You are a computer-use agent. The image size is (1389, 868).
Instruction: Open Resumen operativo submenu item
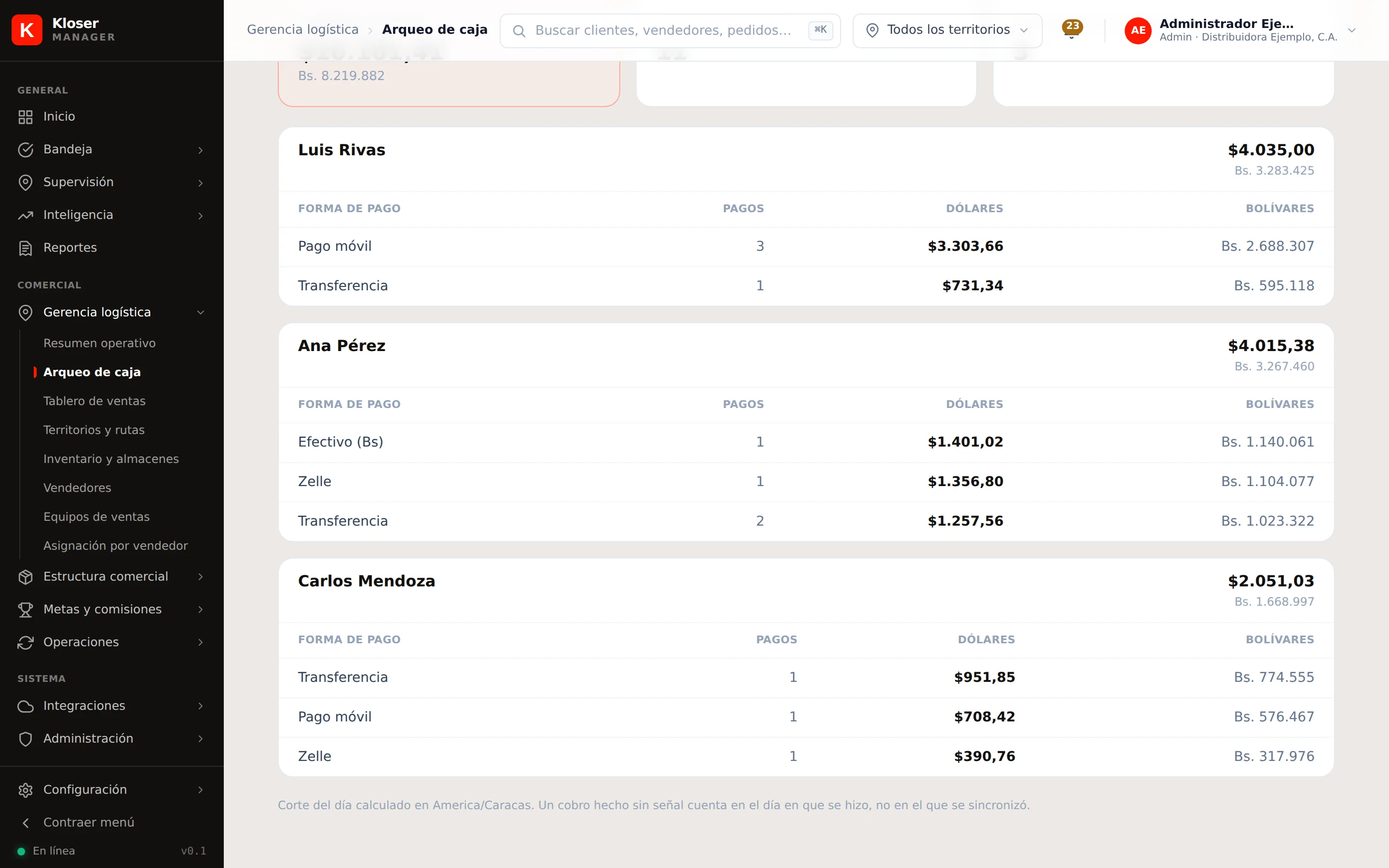pos(99,343)
